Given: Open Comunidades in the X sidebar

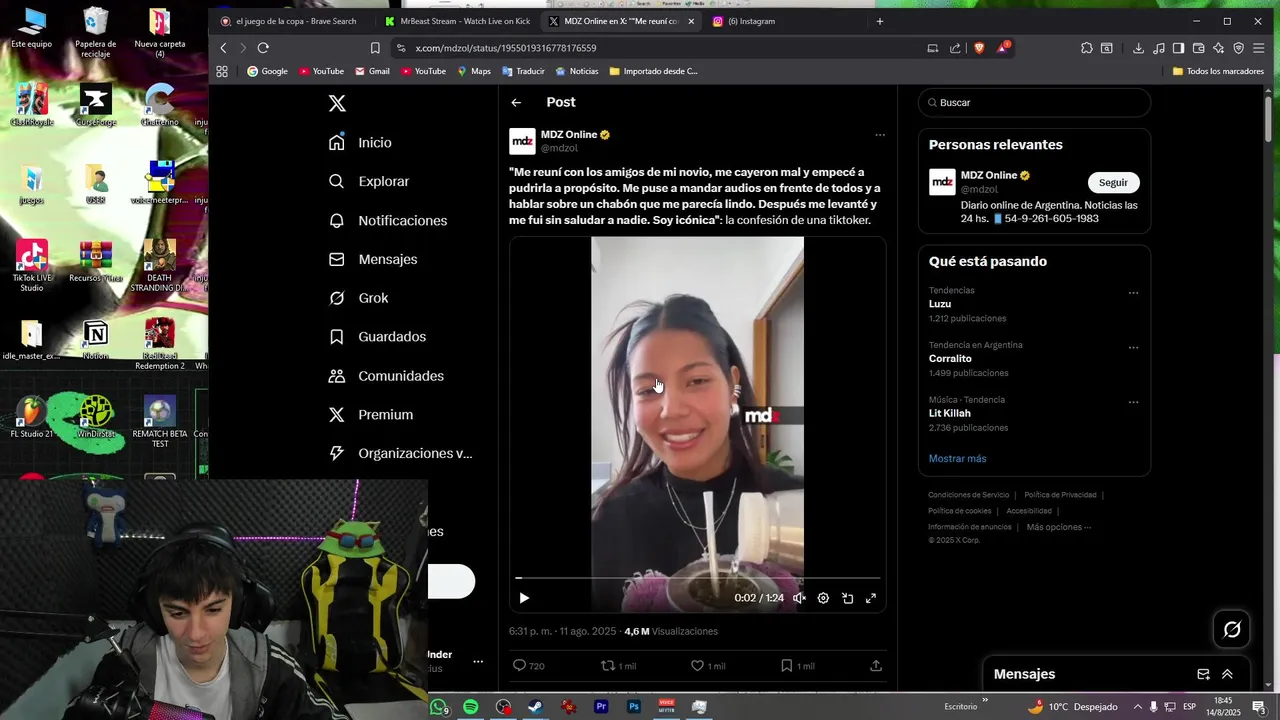Looking at the screenshot, I should point(386,376).
